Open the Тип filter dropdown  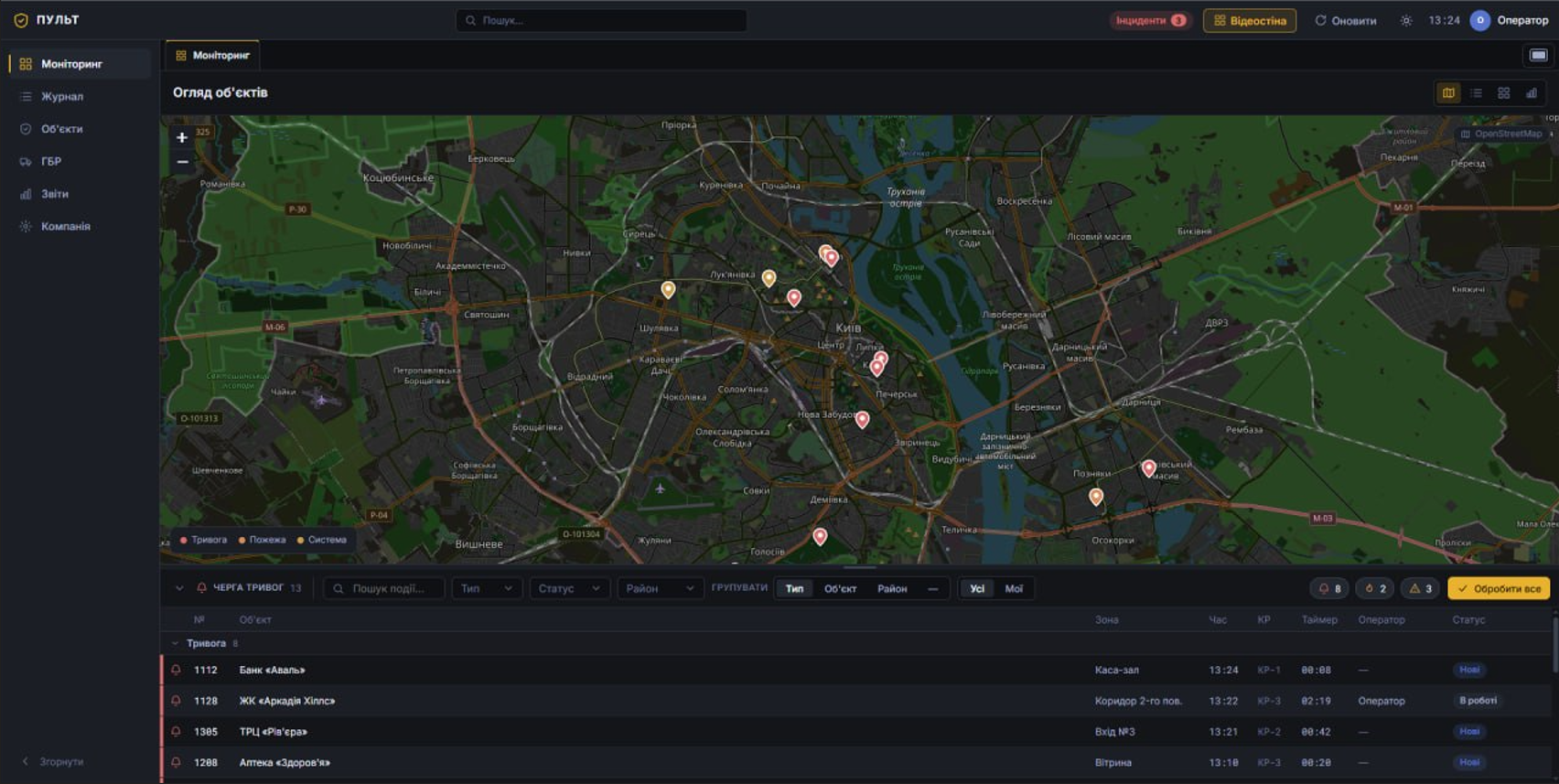pos(487,589)
